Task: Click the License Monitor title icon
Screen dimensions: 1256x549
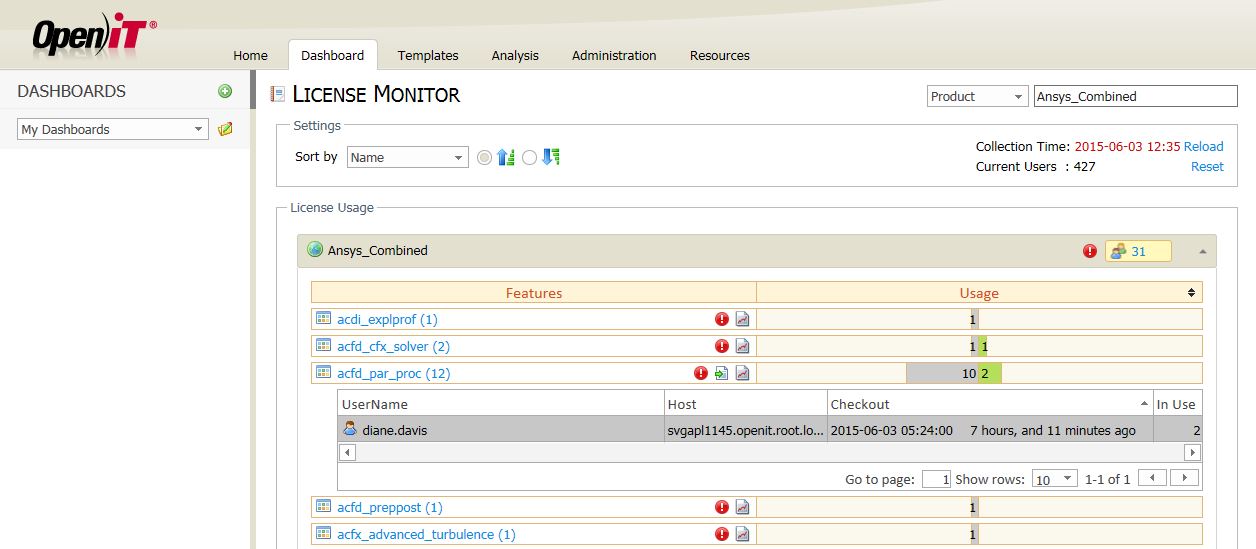Action: click(x=278, y=95)
